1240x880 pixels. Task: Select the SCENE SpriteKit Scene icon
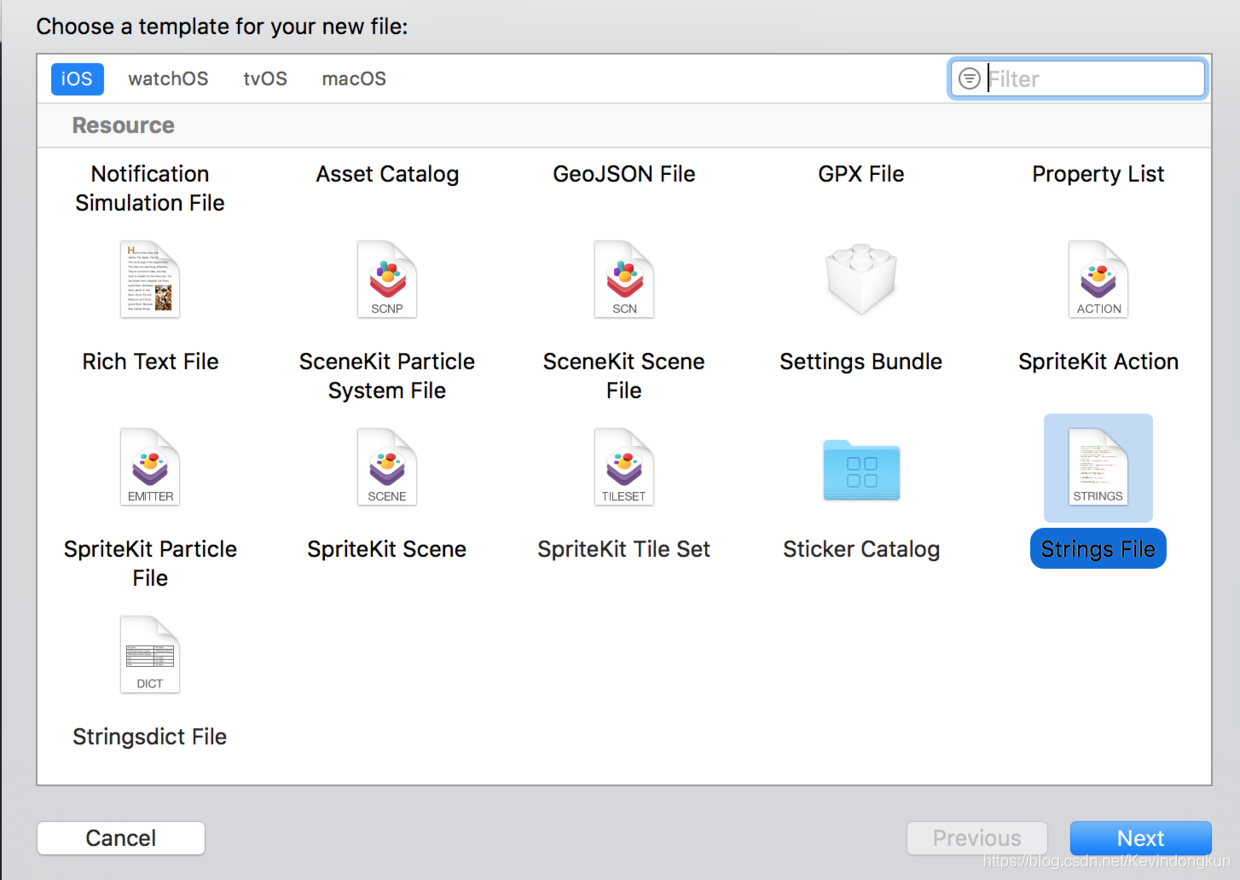click(387, 467)
